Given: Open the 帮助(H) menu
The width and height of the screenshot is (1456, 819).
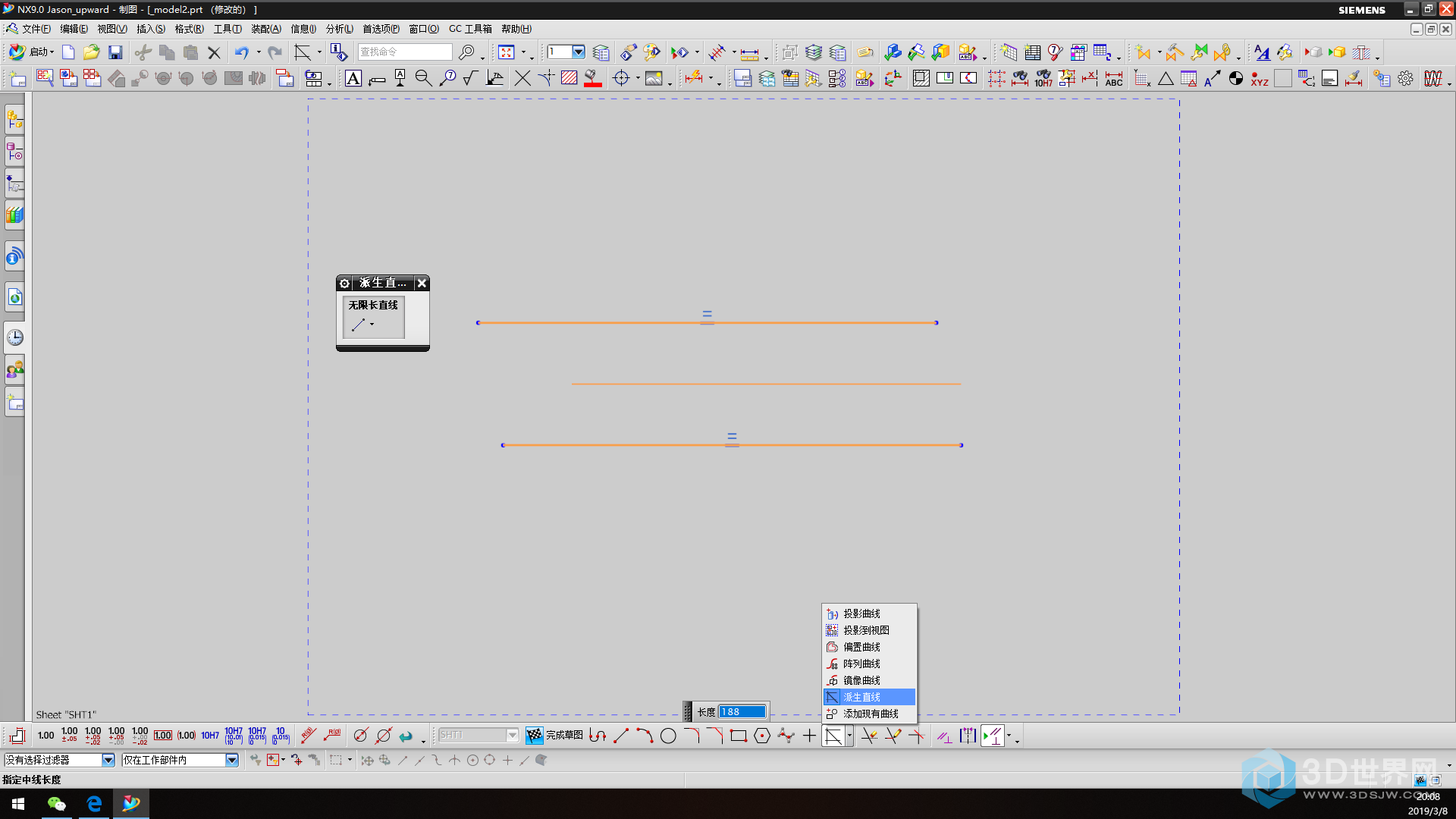Looking at the screenshot, I should tap(516, 29).
